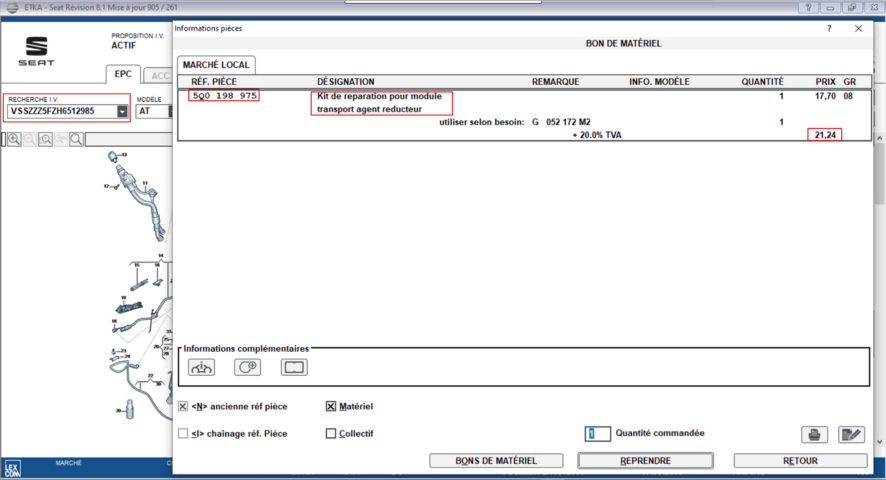886x480 pixels.
Task: Open ETKA main window help button
Action: [x=808, y=7]
